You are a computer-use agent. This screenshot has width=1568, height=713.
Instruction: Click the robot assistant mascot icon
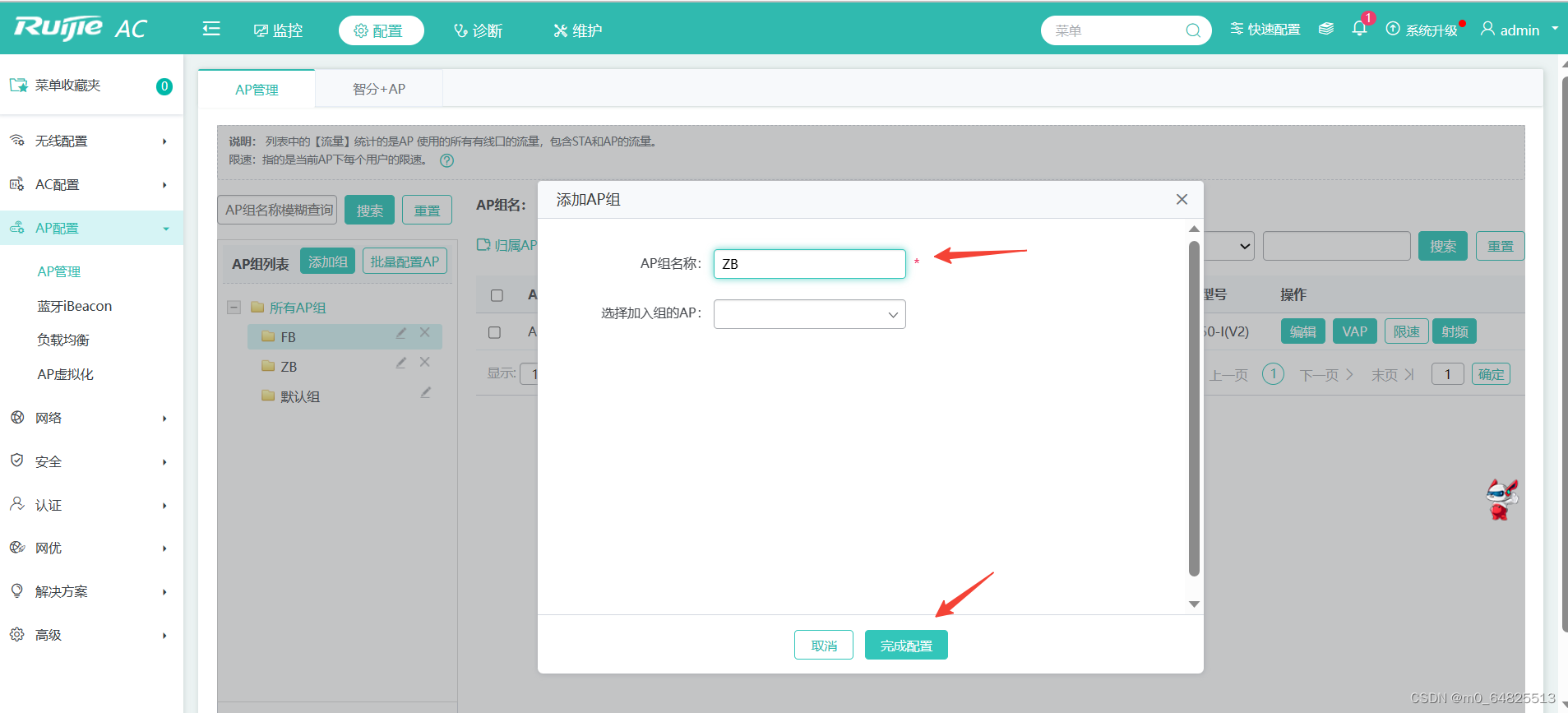pyautogui.click(x=1501, y=499)
